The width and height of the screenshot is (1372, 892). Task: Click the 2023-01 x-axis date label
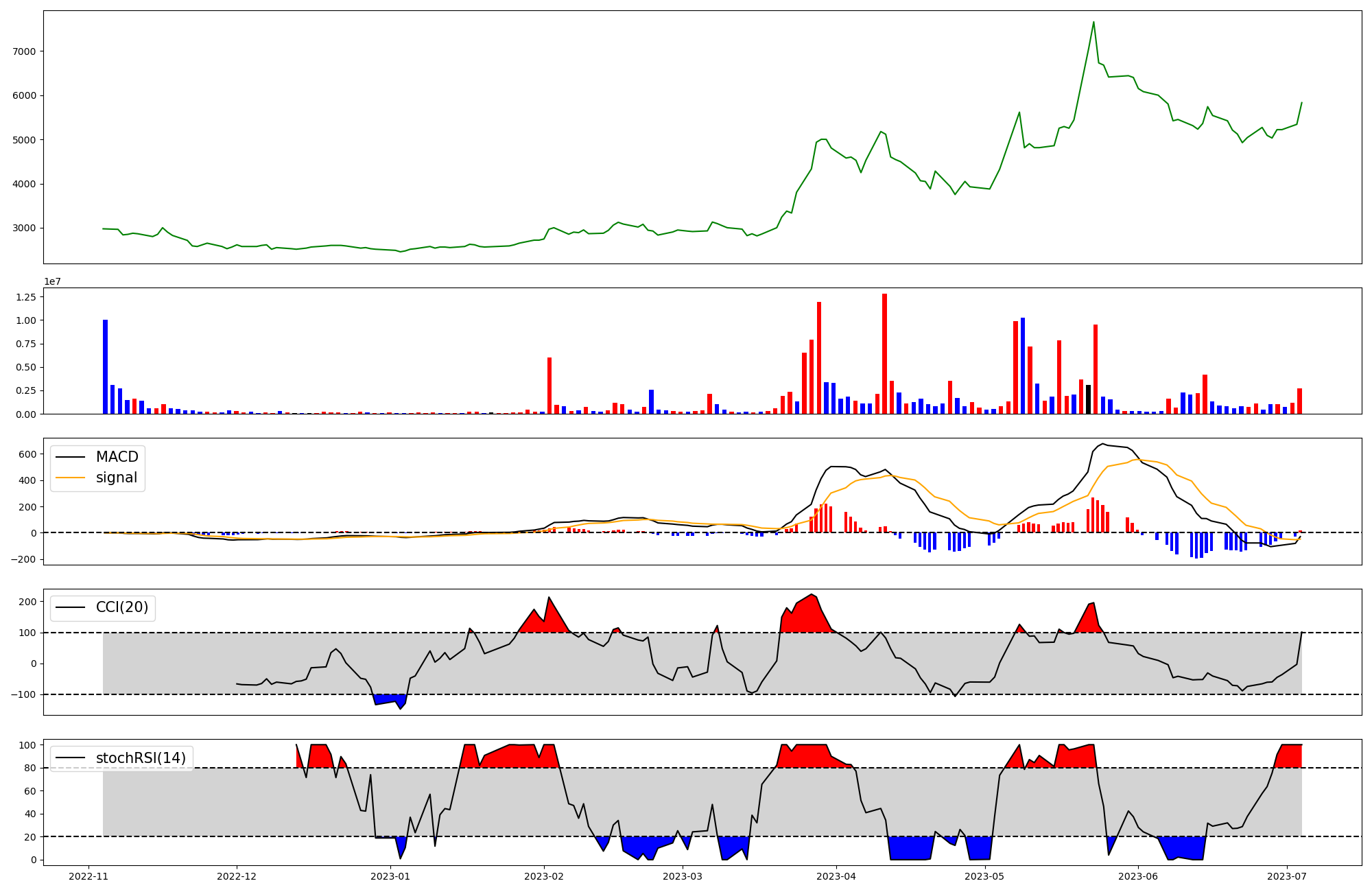(x=390, y=876)
